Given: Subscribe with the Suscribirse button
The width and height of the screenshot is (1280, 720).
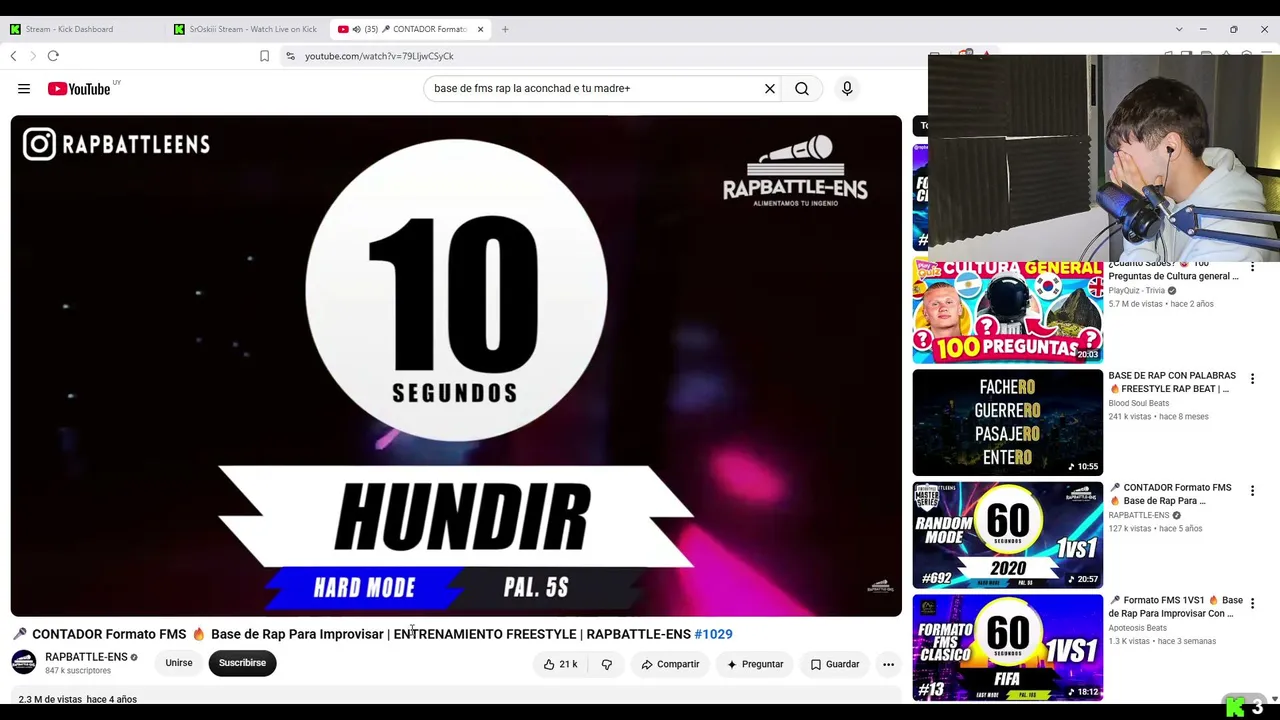Looking at the screenshot, I should pyautogui.click(x=242, y=663).
